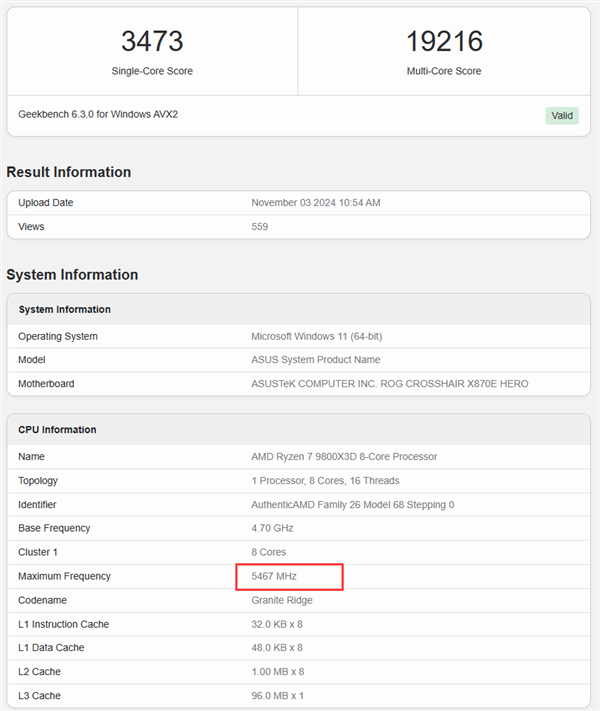Click the Granite Ridge codename value

(282, 601)
